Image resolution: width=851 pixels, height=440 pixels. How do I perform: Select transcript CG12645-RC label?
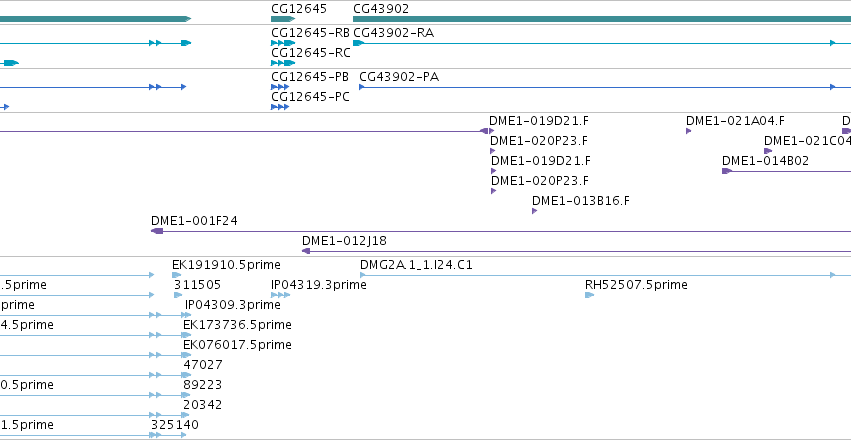tap(310, 53)
